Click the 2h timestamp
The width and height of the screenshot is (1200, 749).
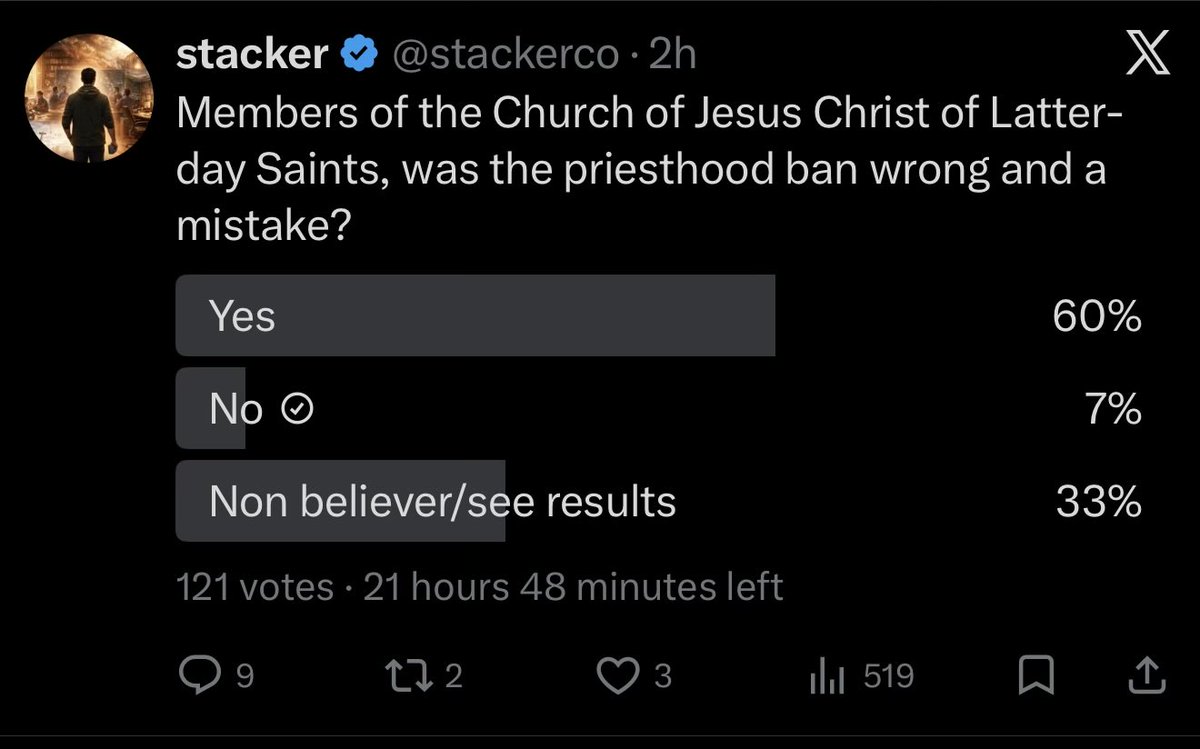(x=672, y=55)
